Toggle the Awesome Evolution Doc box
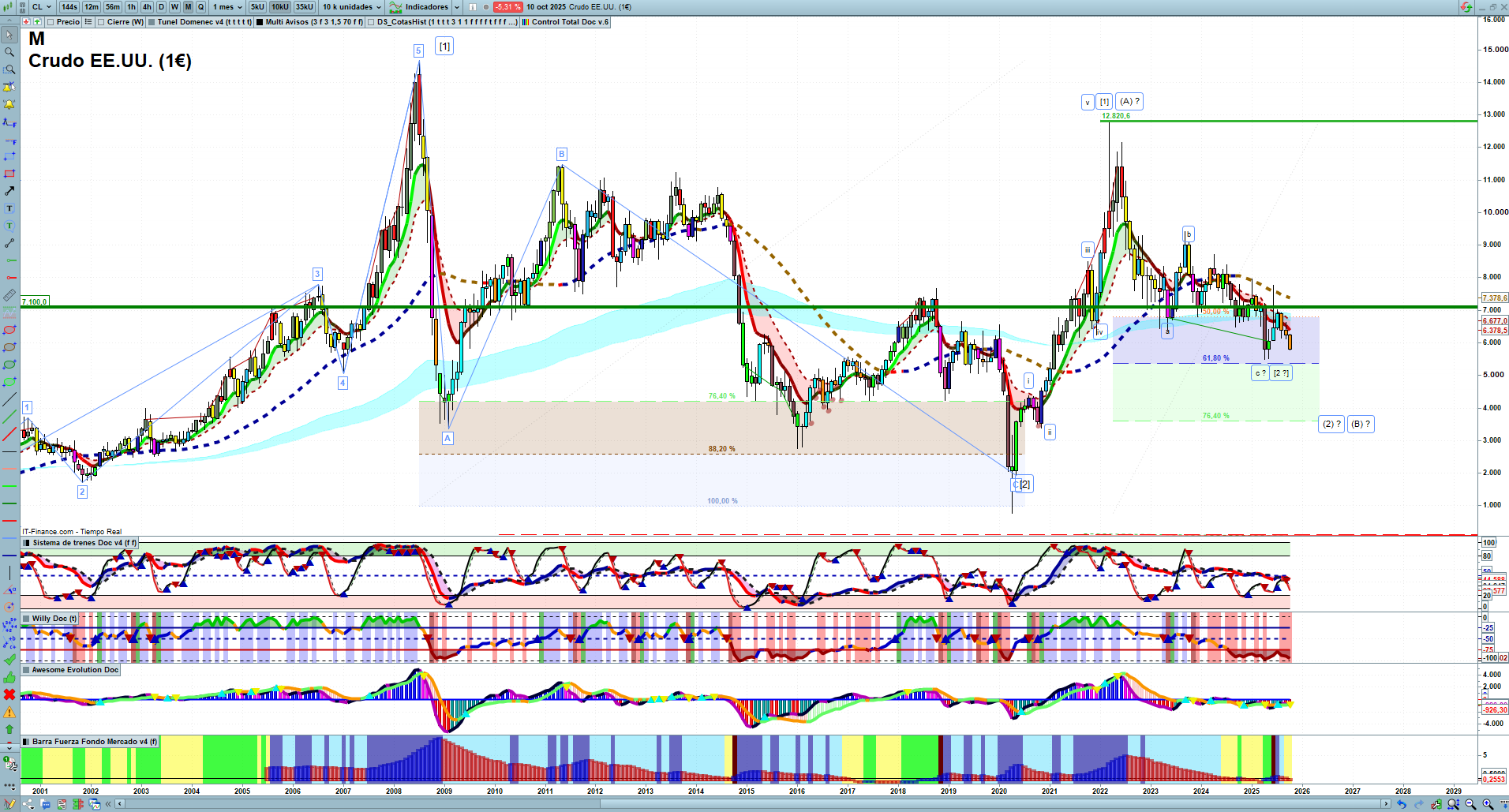The height and width of the screenshot is (812, 1509). (27, 670)
